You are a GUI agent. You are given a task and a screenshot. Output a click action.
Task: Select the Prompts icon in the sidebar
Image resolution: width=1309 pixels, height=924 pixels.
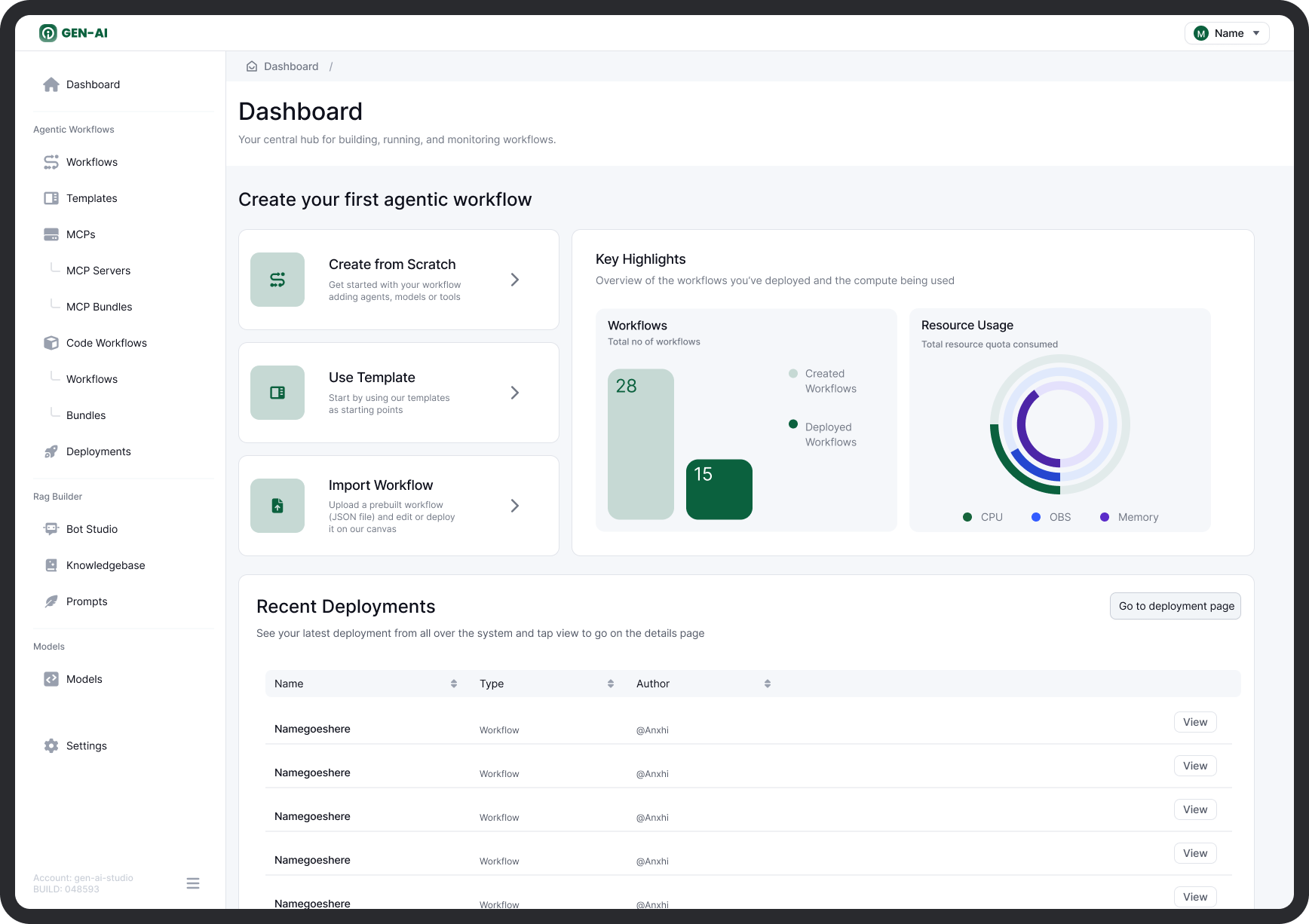point(51,601)
